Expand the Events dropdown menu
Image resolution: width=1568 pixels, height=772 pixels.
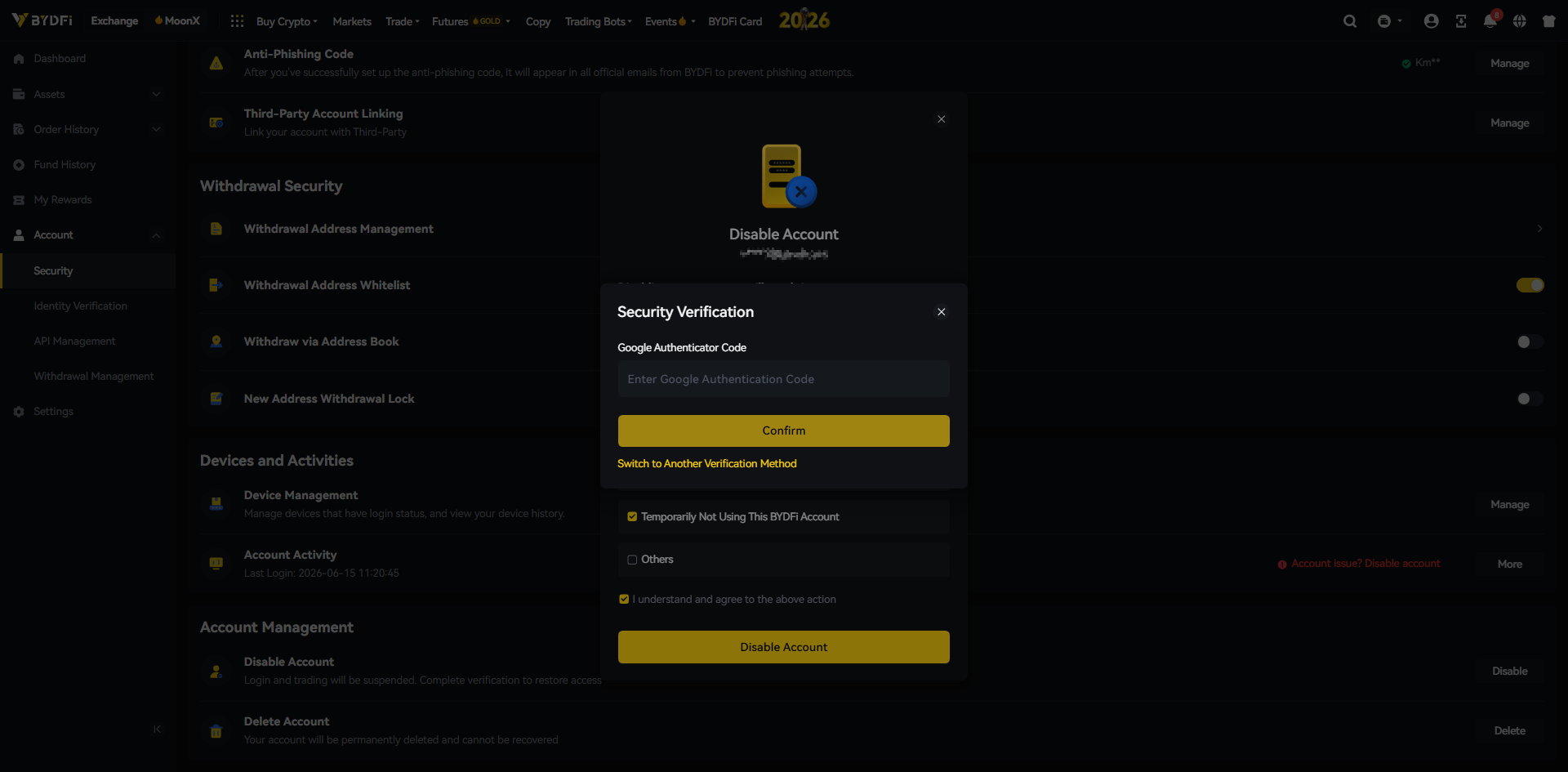(670, 21)
